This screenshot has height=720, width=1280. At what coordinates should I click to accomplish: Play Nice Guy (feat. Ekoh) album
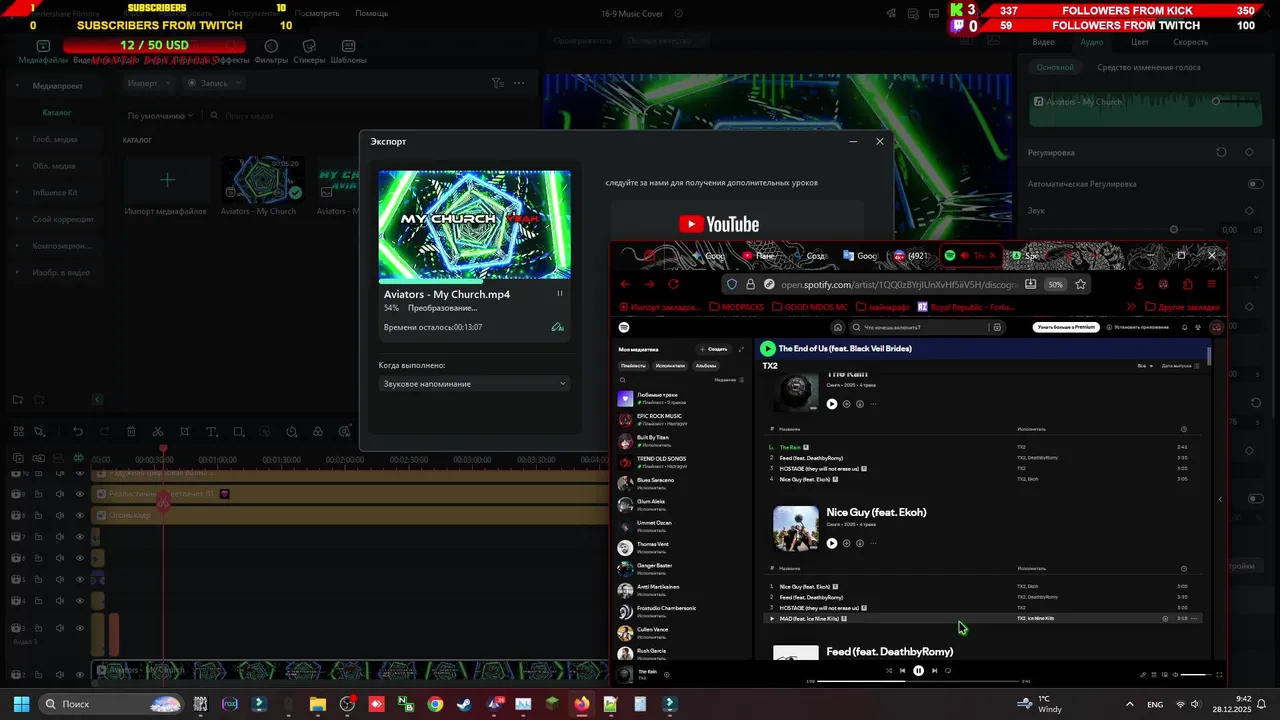click(x=832, y=543)
